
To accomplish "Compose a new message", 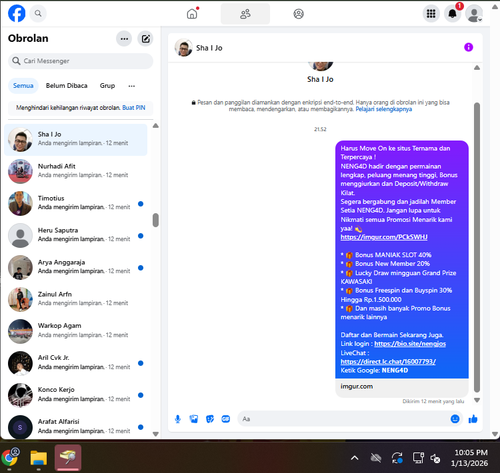I will click(x=145, y=39).
